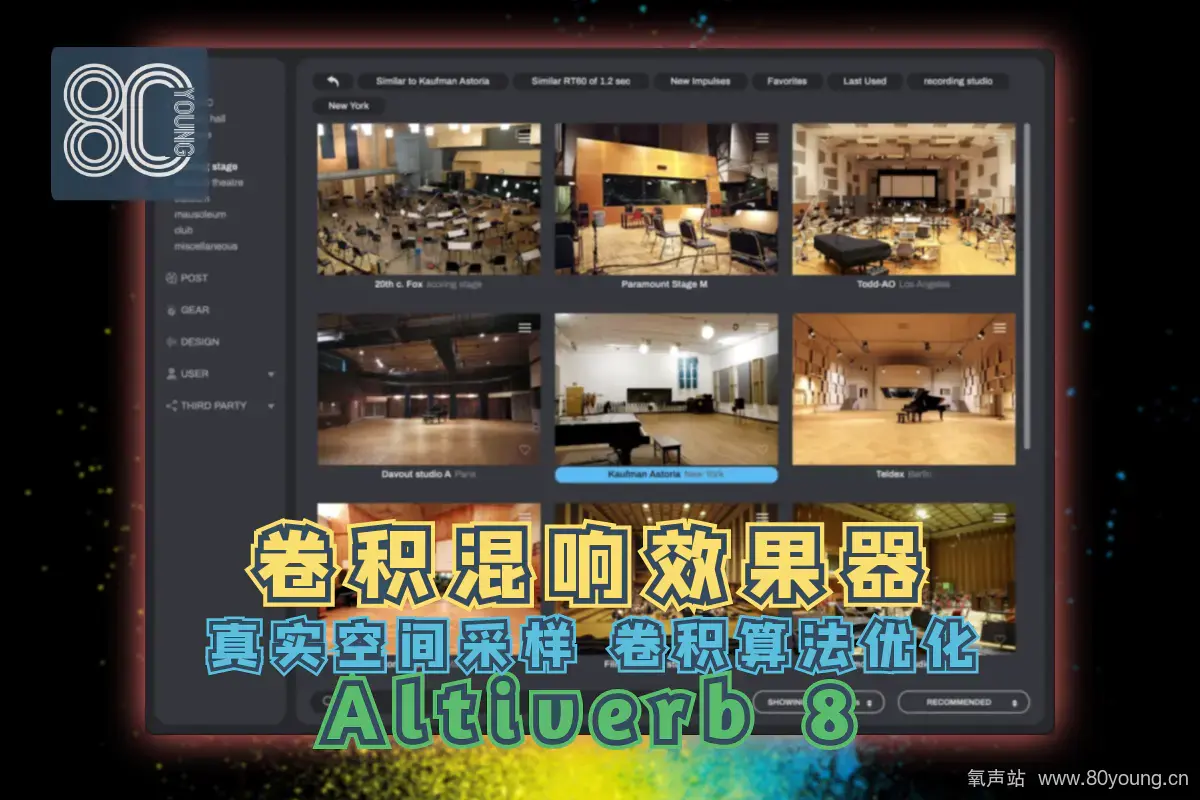1200x800 pixels.
Task: Open the SHOWING filter dropdown
Action: pyautogui.click(x=820, y=703)
